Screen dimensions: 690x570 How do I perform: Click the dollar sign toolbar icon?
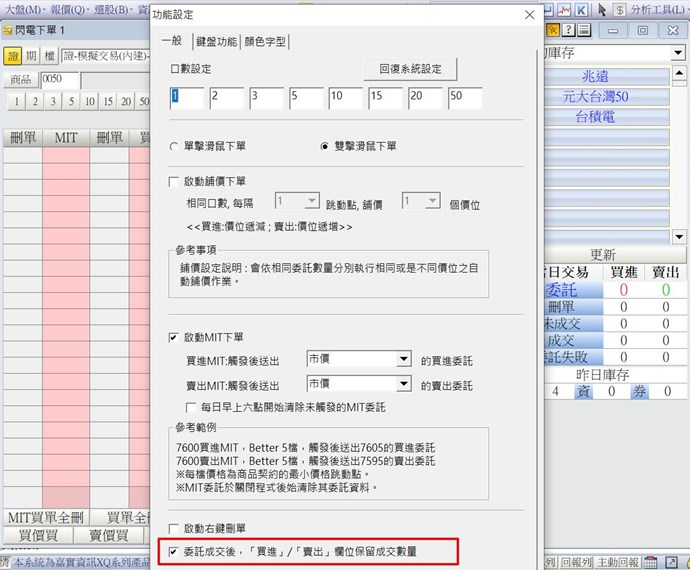pyautogui.click(x=620, y=9)
